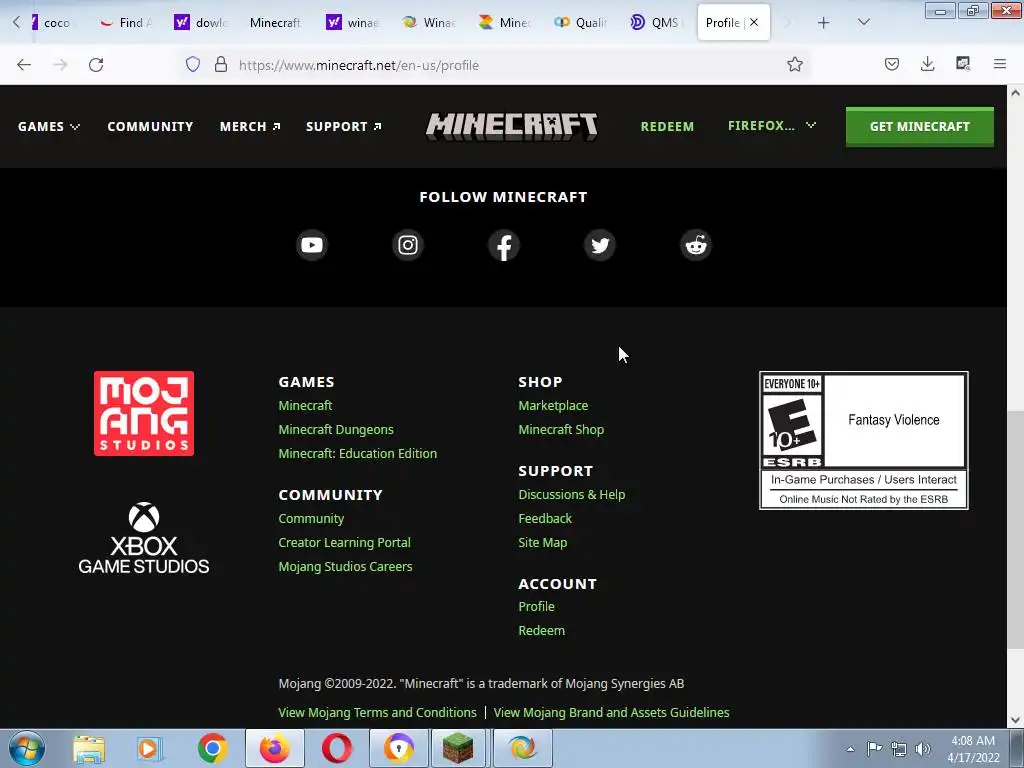Open Firefox application menu hamburger
The image size is (1024, 768).
pyautogui.click(x=999, y=65)
